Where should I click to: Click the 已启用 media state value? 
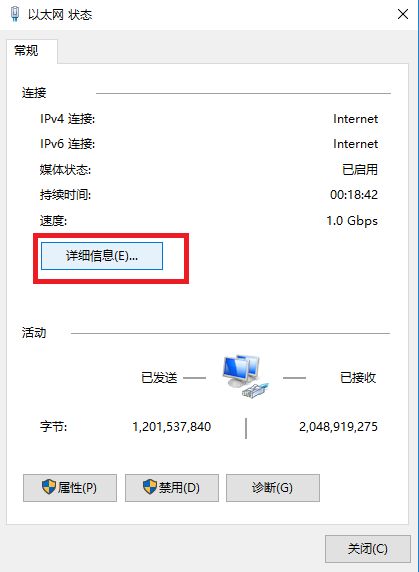360,169
